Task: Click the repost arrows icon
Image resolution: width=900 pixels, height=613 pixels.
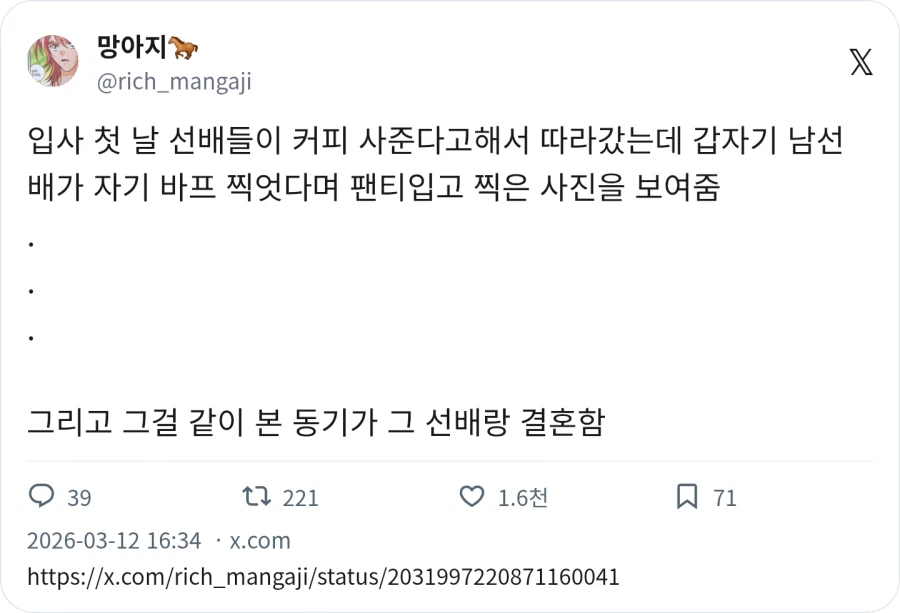Action: (257, 497)
